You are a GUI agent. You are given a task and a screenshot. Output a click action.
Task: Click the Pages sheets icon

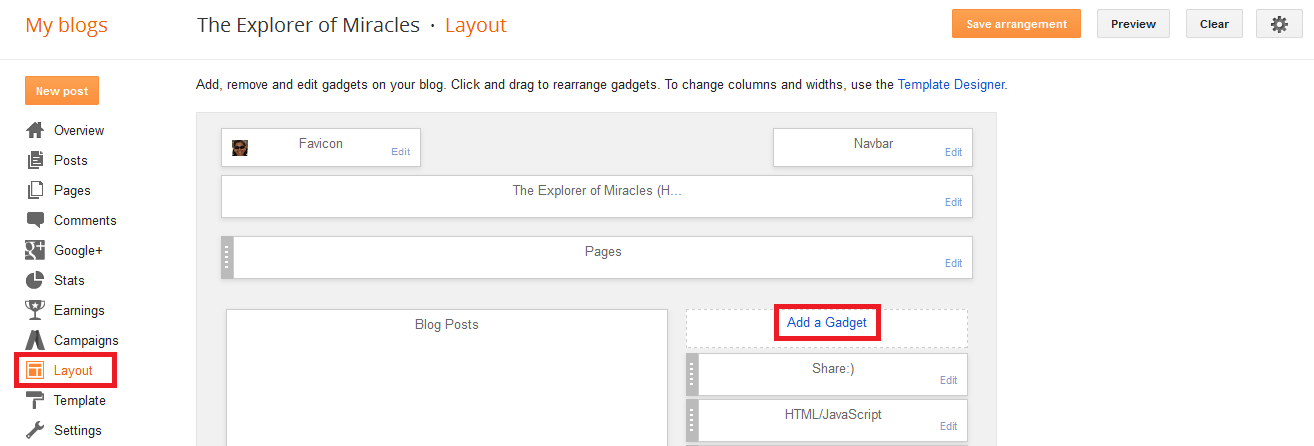[x=35, y=190]
